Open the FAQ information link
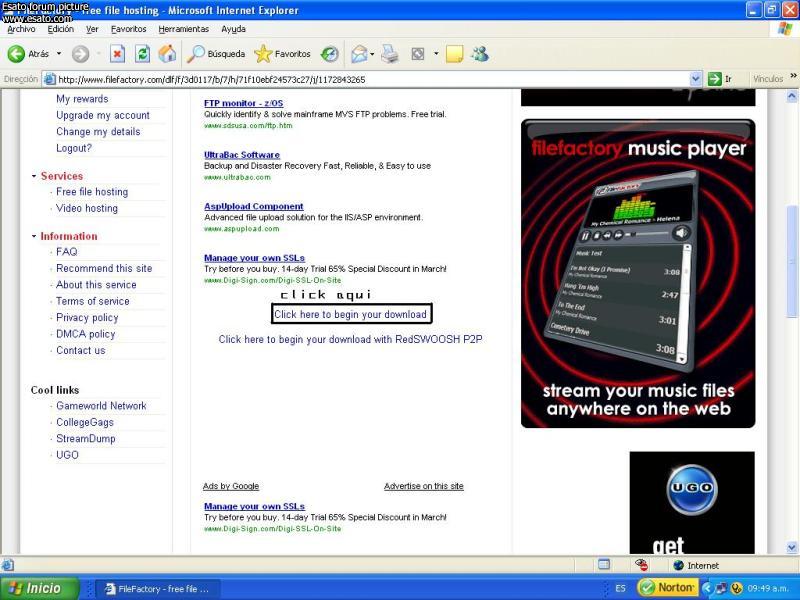The height and width of the screenshot is (600, 800). pos(67,252)
